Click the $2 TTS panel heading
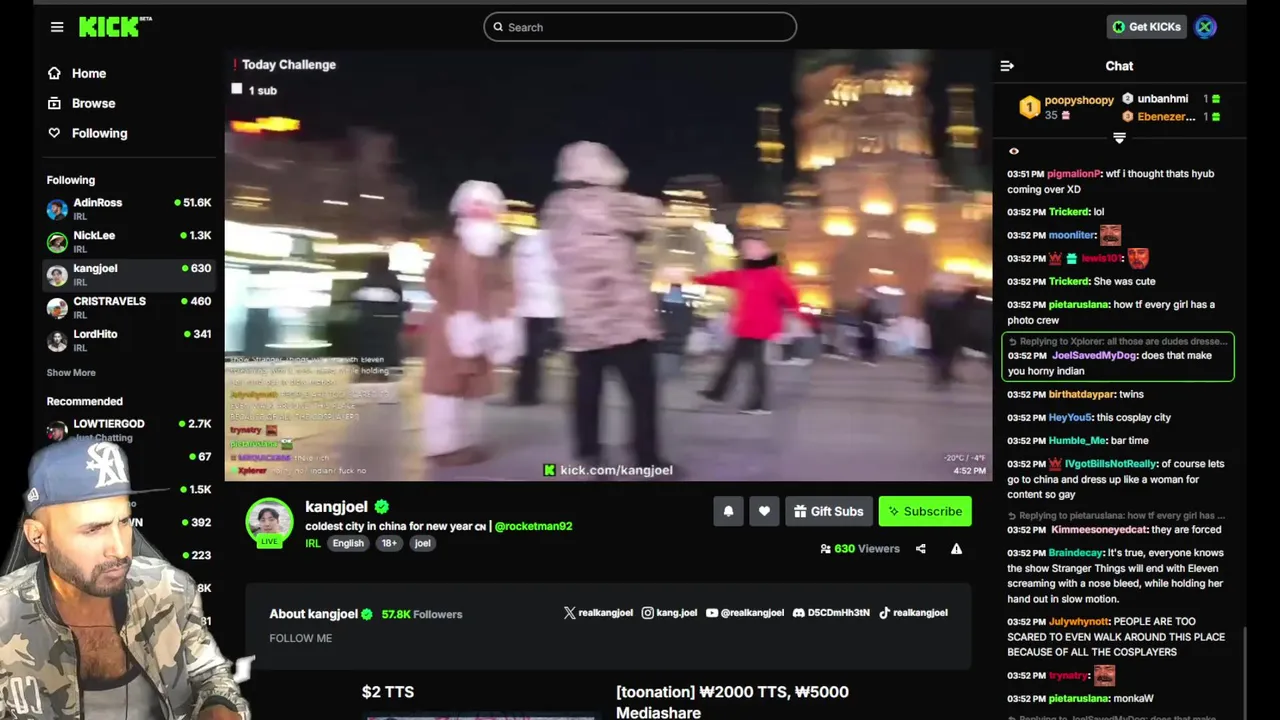The width and height of the screenshot is (1280, 720). 388,692
